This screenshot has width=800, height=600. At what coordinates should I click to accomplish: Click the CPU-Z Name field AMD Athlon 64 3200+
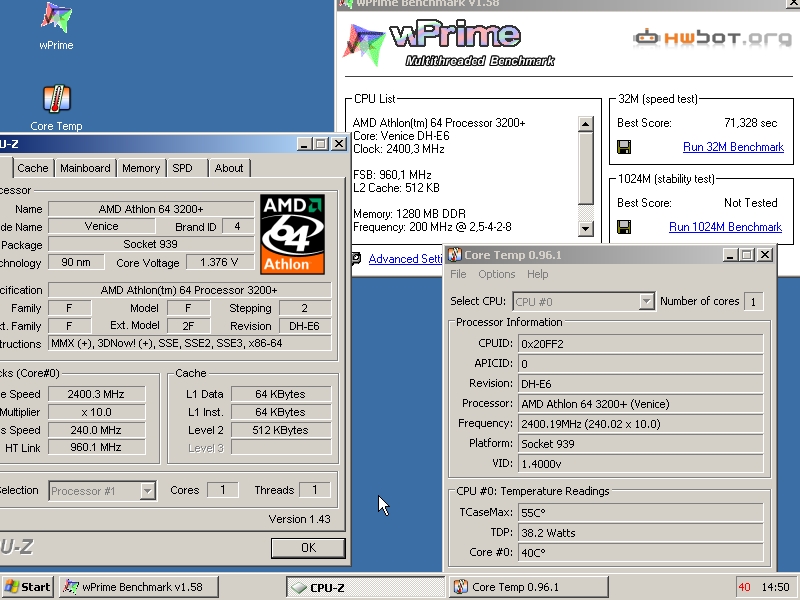pos(151,209)
